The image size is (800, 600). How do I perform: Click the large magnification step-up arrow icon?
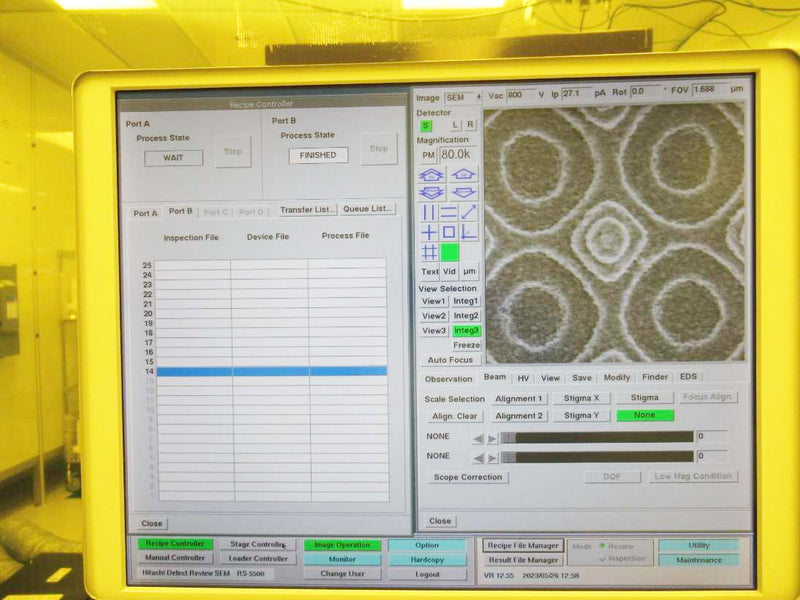(x=431, y=175)
